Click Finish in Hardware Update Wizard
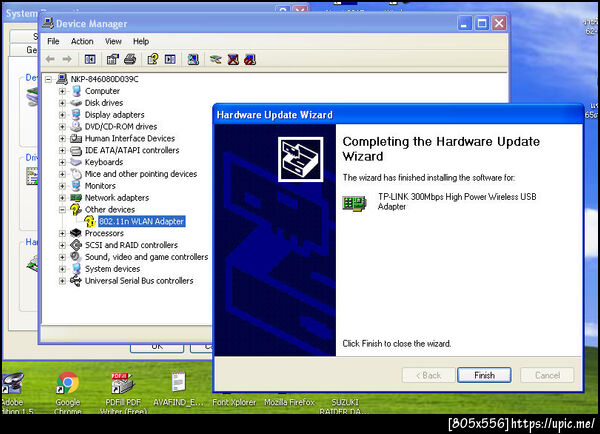Image resolution: width=600 pixels, height=434 pixels. [484, 375]
